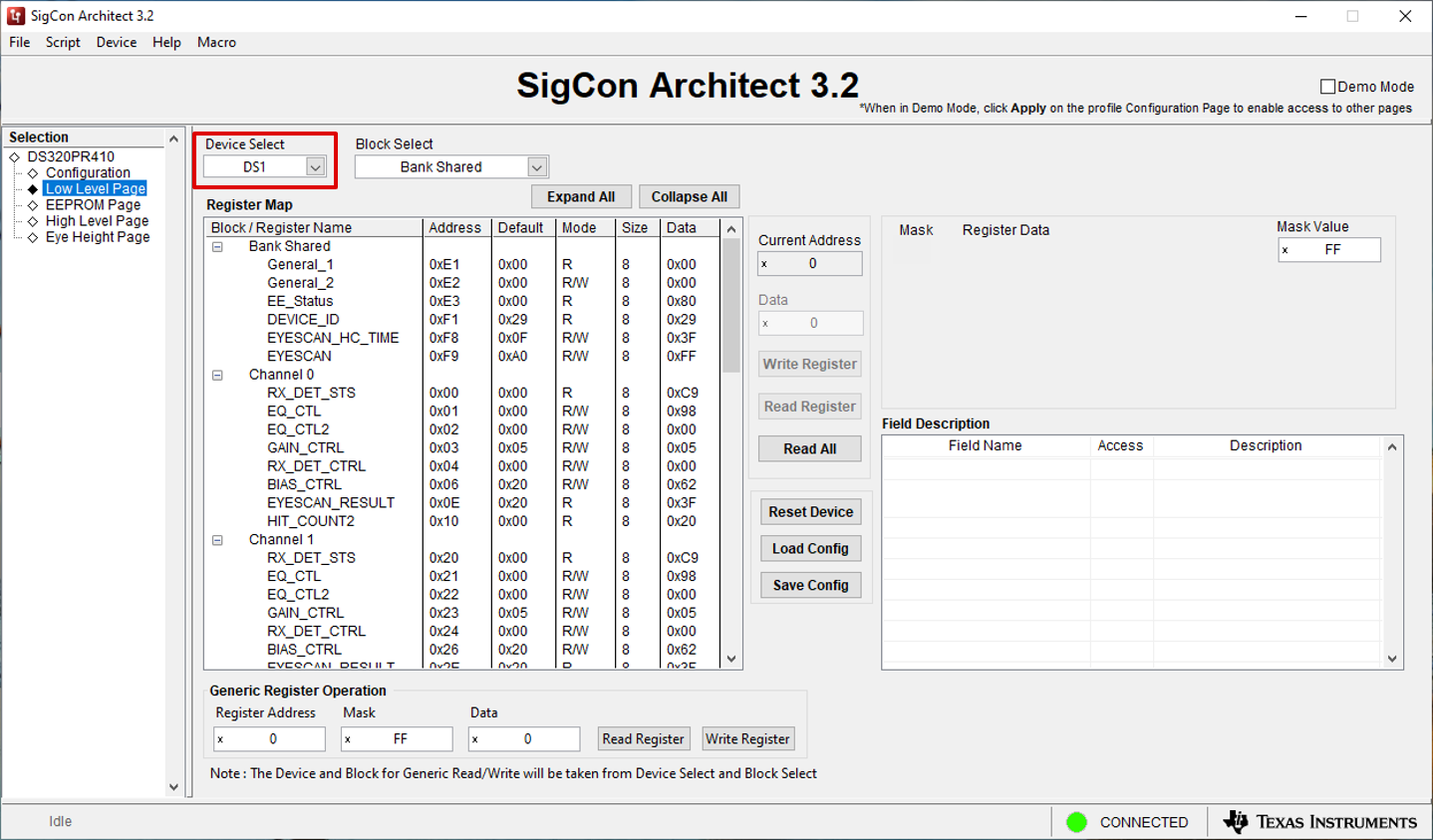
Task: Click the Address column header
Action: click(455, 228)
